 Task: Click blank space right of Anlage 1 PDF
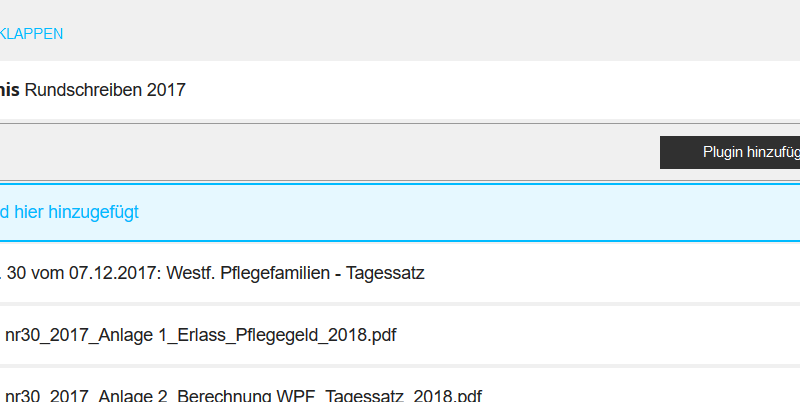(598, 335)
